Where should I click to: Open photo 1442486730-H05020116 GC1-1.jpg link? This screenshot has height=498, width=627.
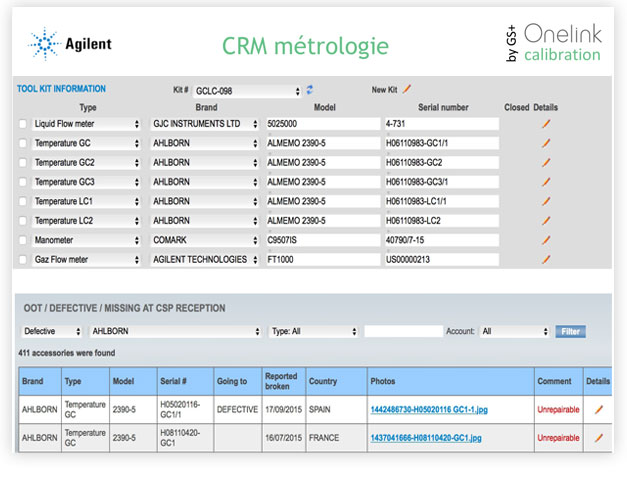[x=429, y=410]
